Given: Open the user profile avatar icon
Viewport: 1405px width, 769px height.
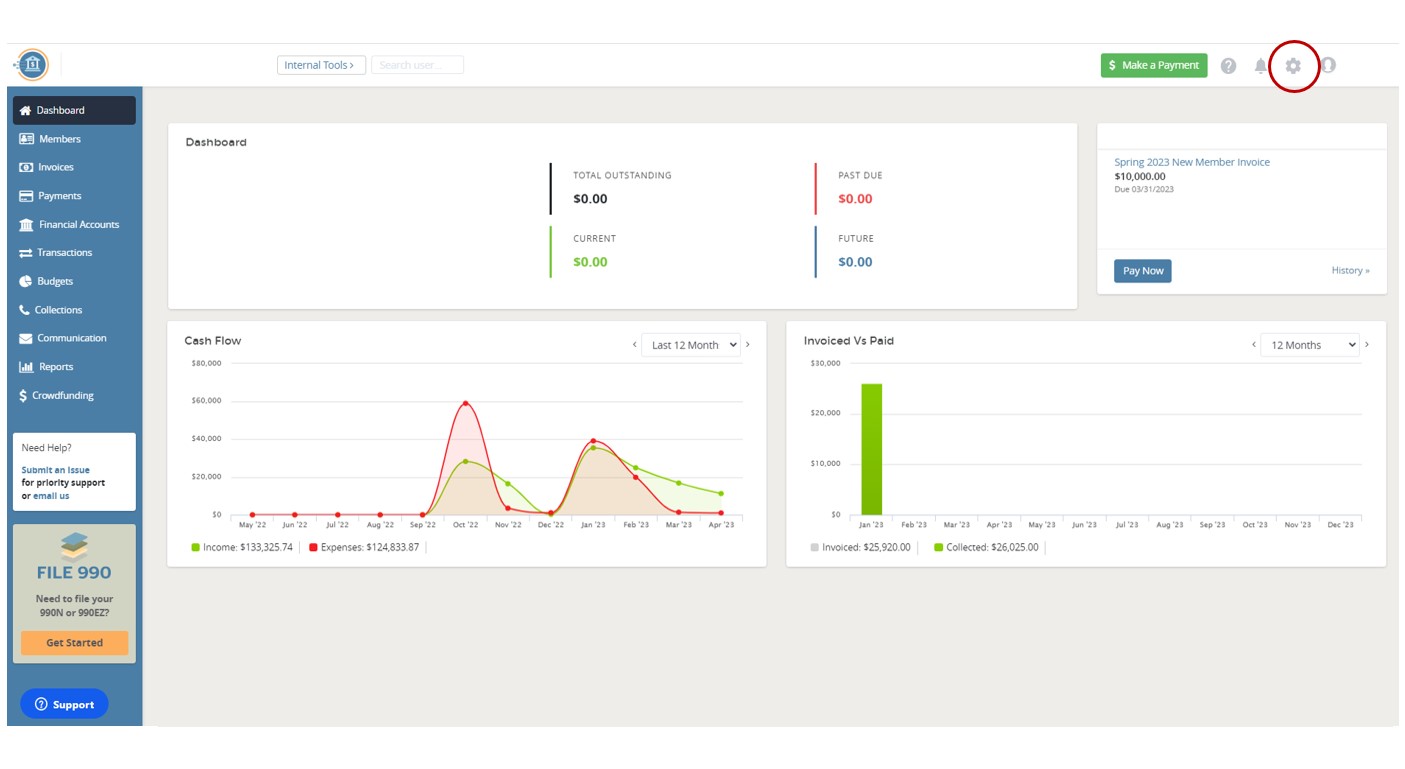Looking at the screenshot, I should pyautogui.click(x=1328, y=65).
